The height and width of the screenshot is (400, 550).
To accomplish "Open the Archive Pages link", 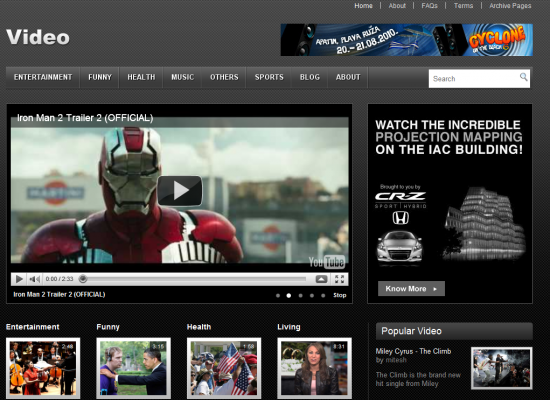I will click(x=510, y=6).
